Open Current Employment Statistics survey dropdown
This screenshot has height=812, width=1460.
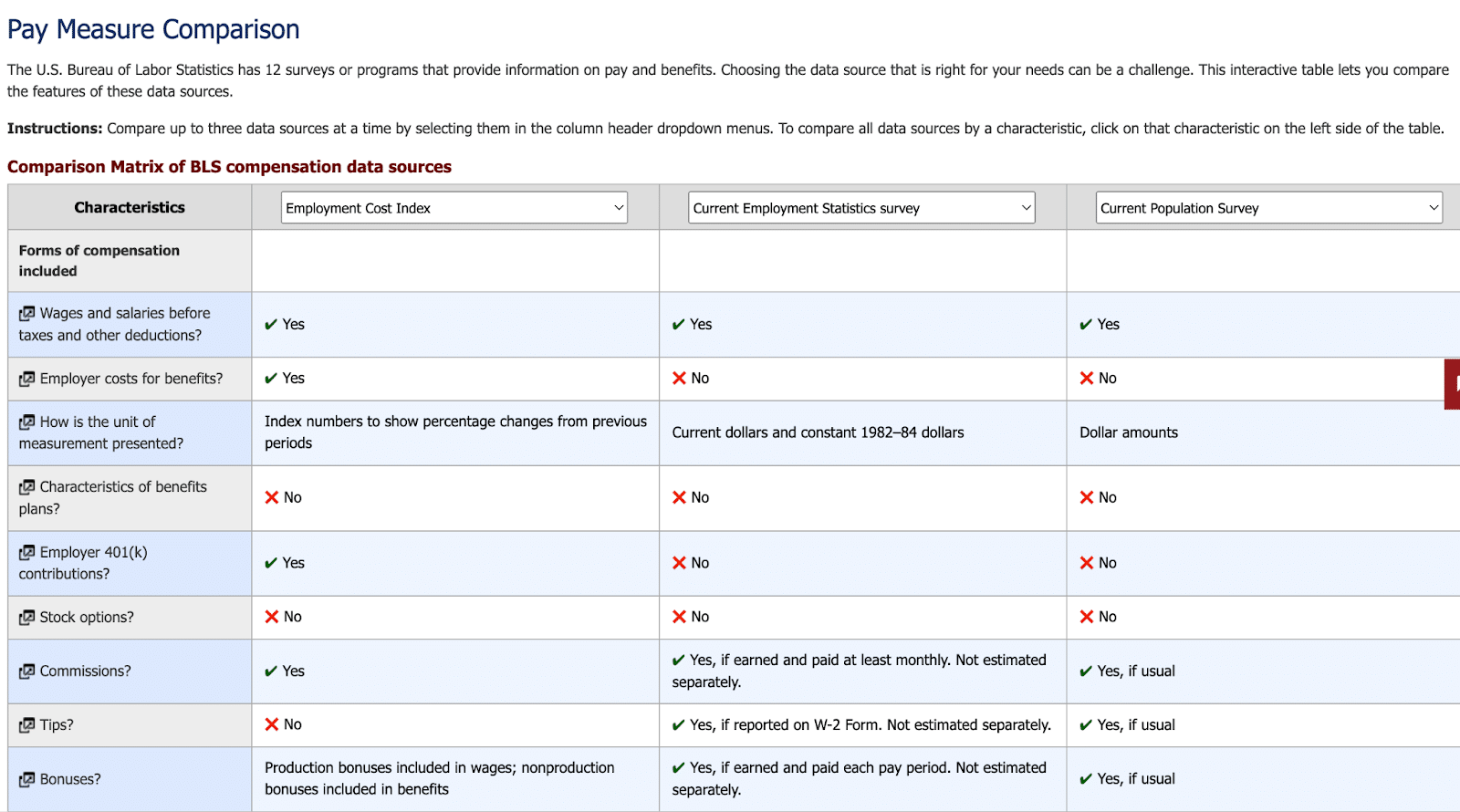tap(861, 208)
